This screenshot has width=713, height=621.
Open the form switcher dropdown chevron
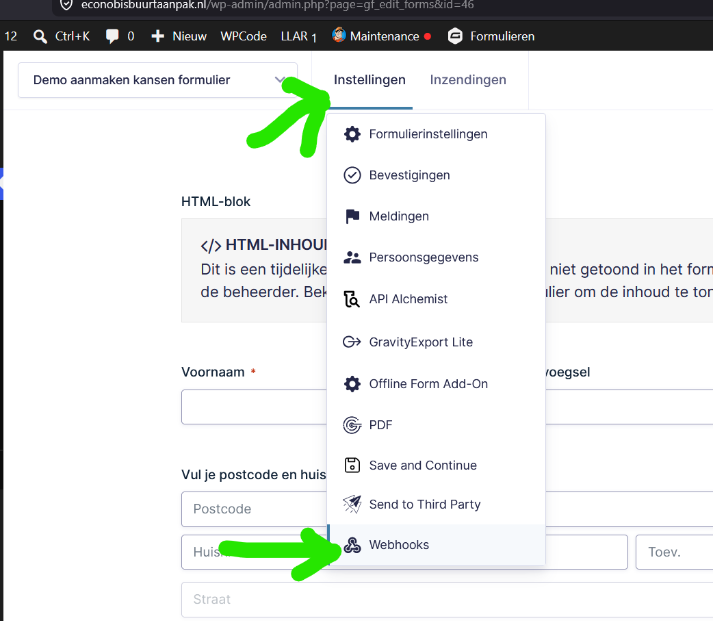click(x=280, y=80)
